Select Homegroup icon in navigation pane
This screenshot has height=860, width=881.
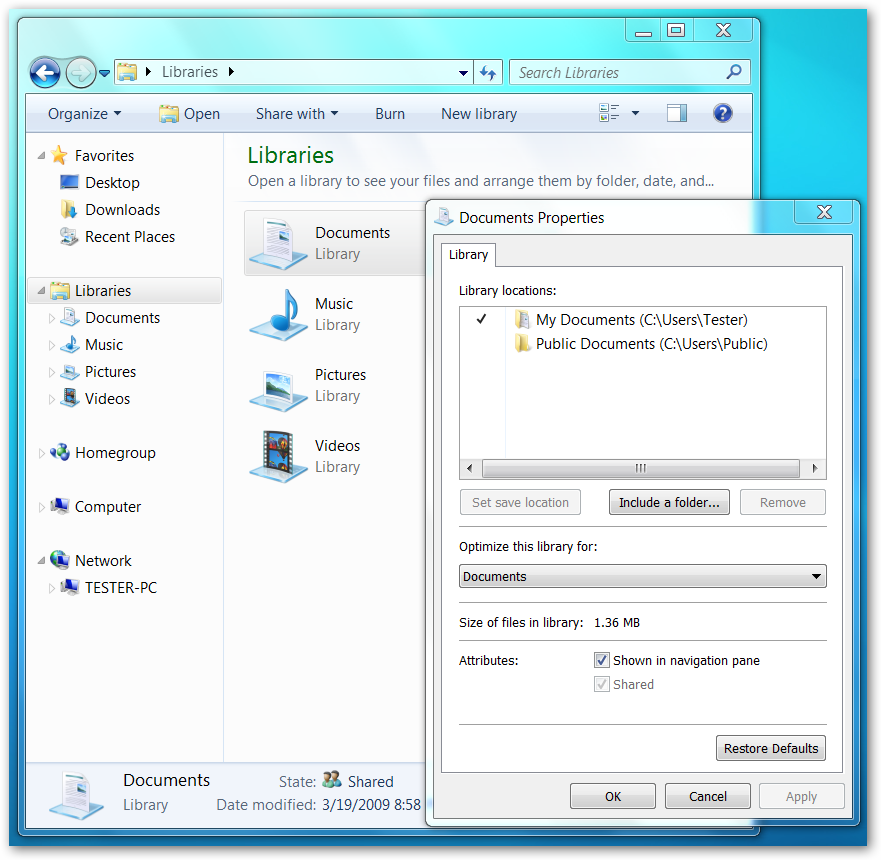pyautogui.click(x=60, y=452)
